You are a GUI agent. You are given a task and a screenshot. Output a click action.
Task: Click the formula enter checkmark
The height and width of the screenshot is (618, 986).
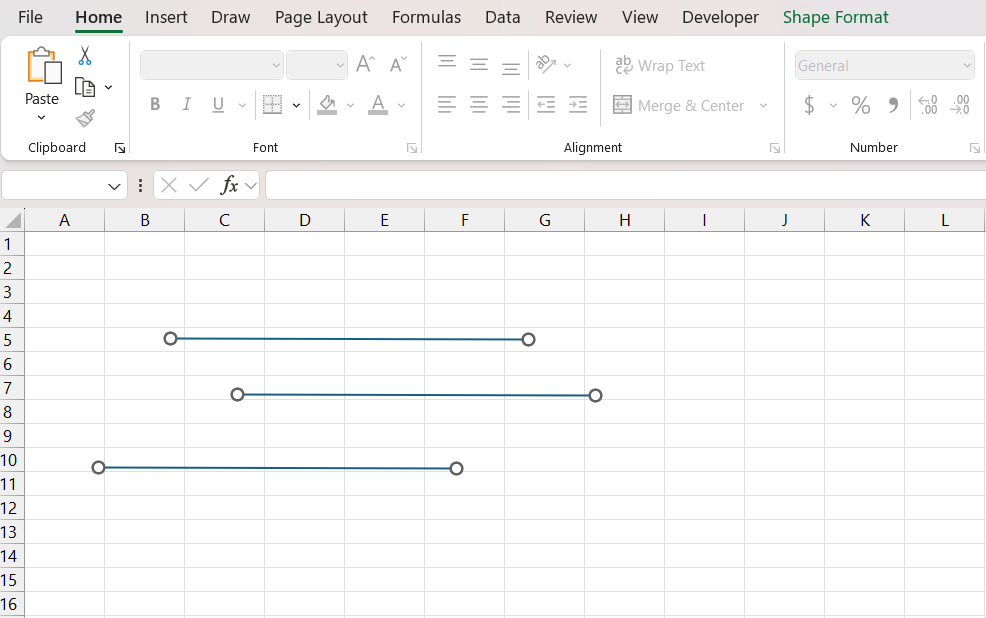tap(199, 185)
